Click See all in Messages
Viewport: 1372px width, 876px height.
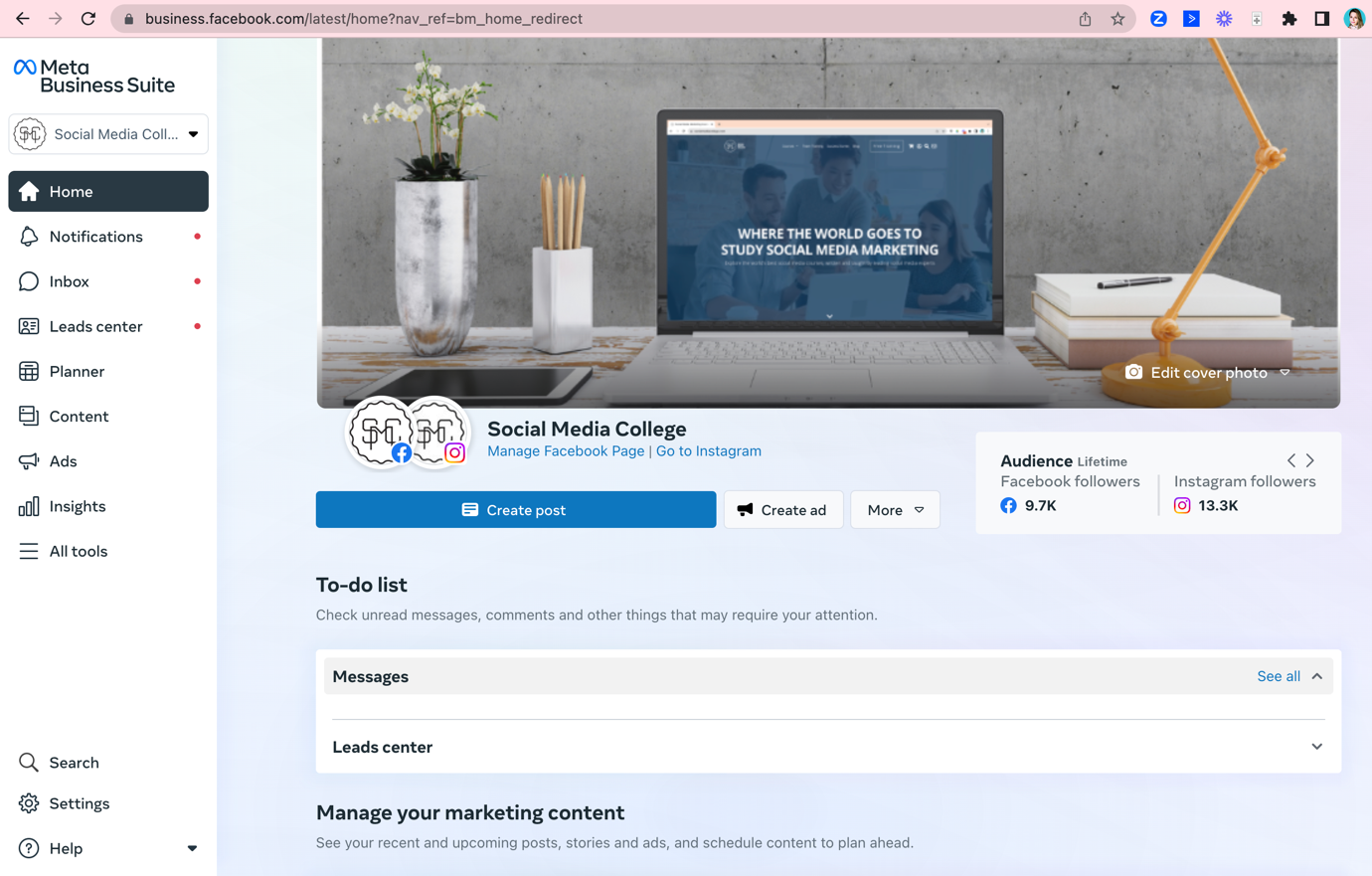click(1279, 676)
